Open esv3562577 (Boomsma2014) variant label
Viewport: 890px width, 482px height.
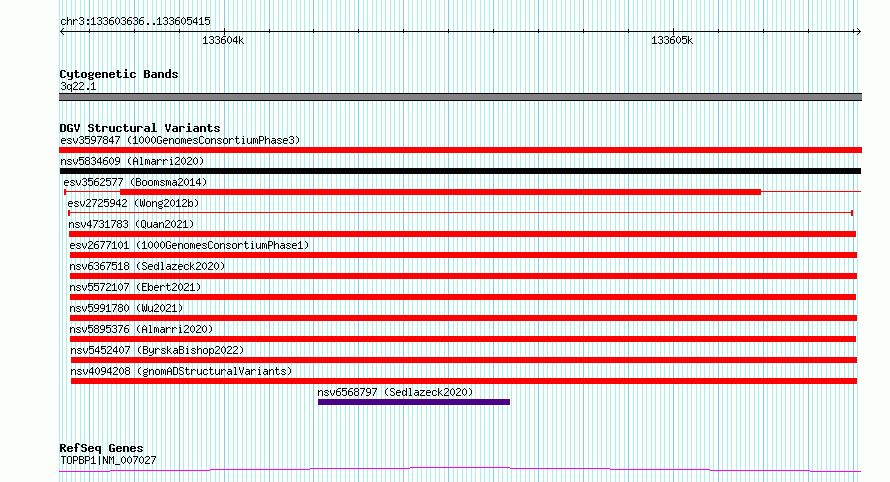pyautogui.click(x=135, y=182)
